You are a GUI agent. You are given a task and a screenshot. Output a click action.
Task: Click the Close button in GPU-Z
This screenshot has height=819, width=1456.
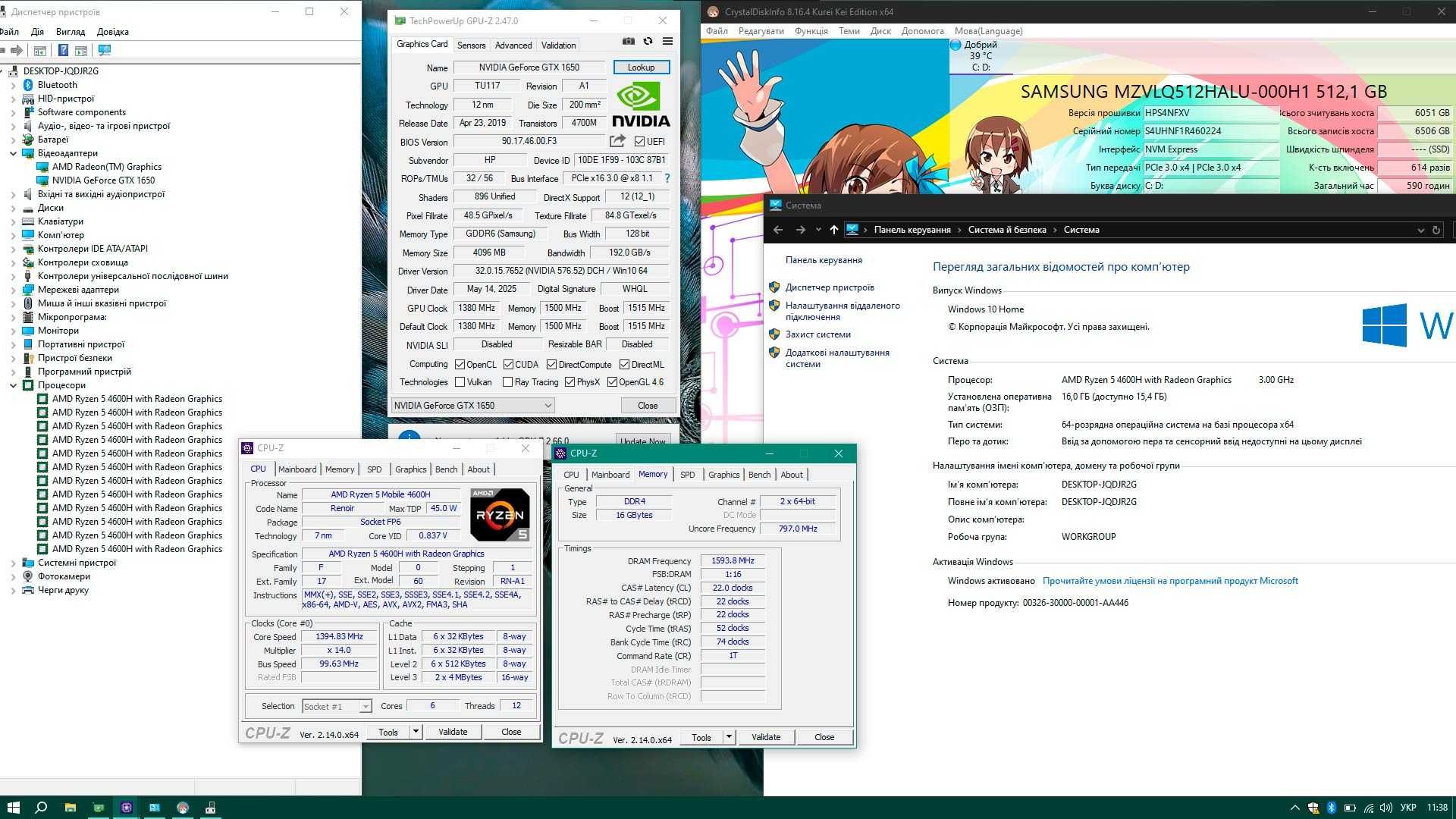tap(648, 406)
